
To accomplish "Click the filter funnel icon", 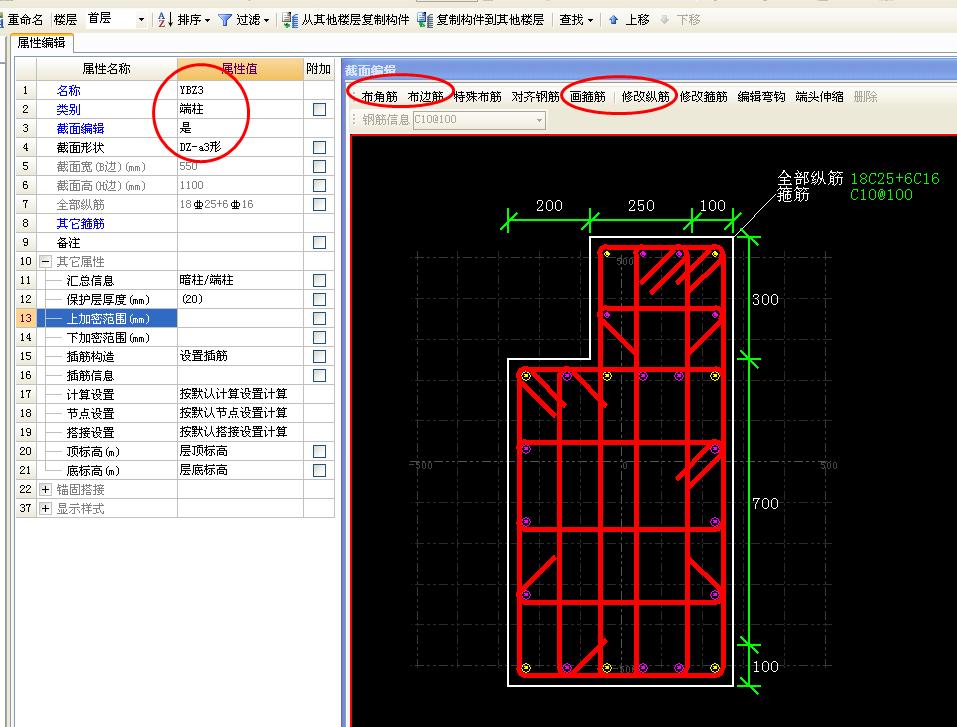I will [225, 20].
